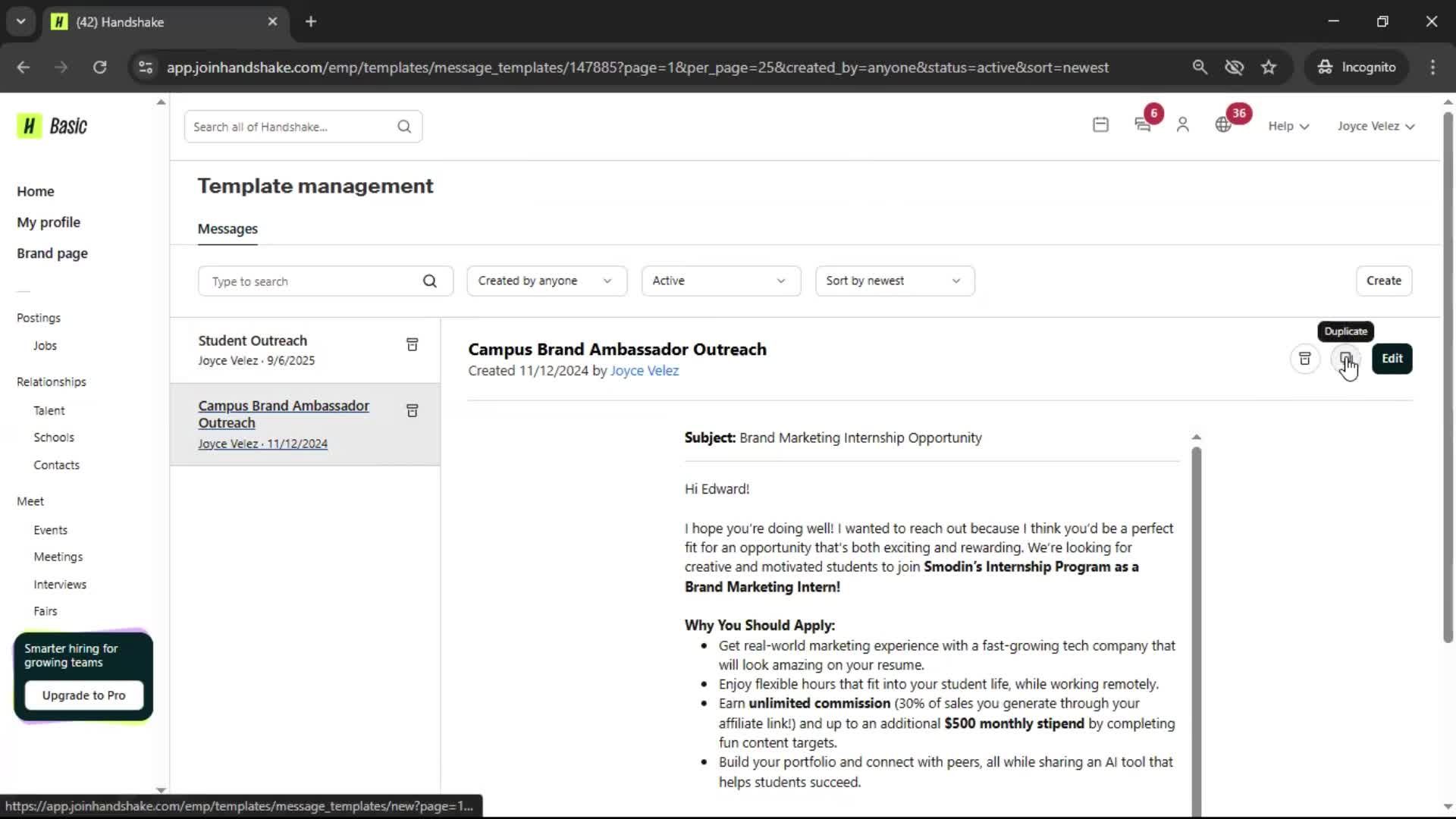View site information icon in address bar
This screenshot has width=1456, height=819.
(146, 67)
